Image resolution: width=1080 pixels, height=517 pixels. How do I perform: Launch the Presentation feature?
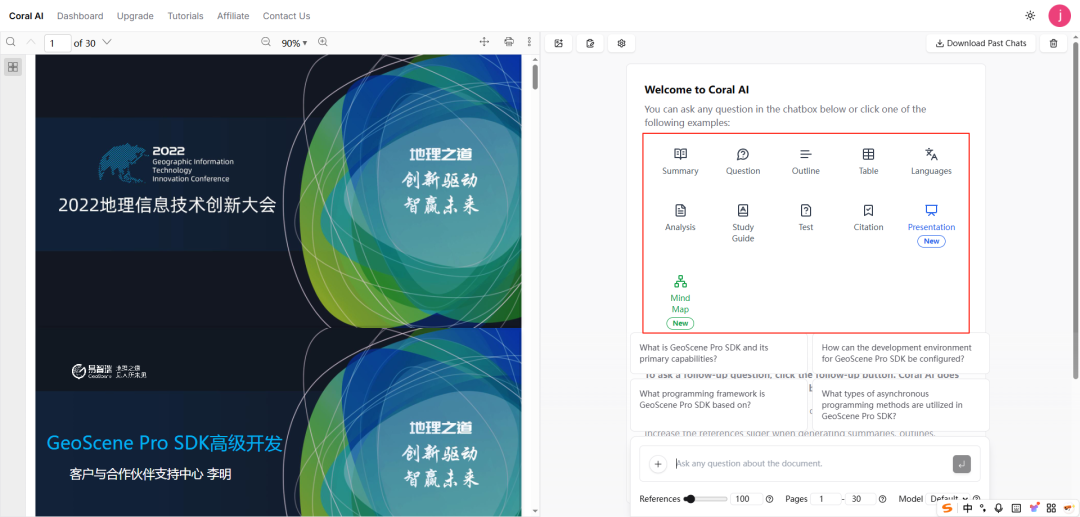[x=931, y=224]
